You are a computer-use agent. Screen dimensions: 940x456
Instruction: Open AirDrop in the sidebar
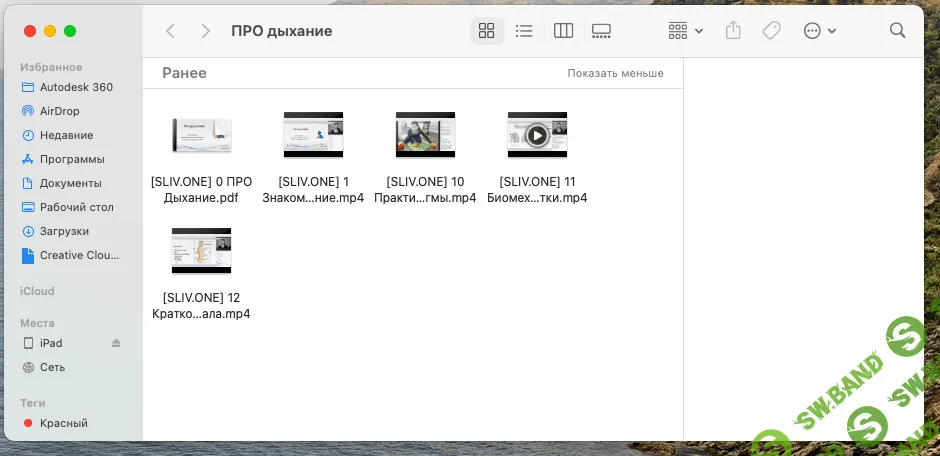tap(59, 111)
